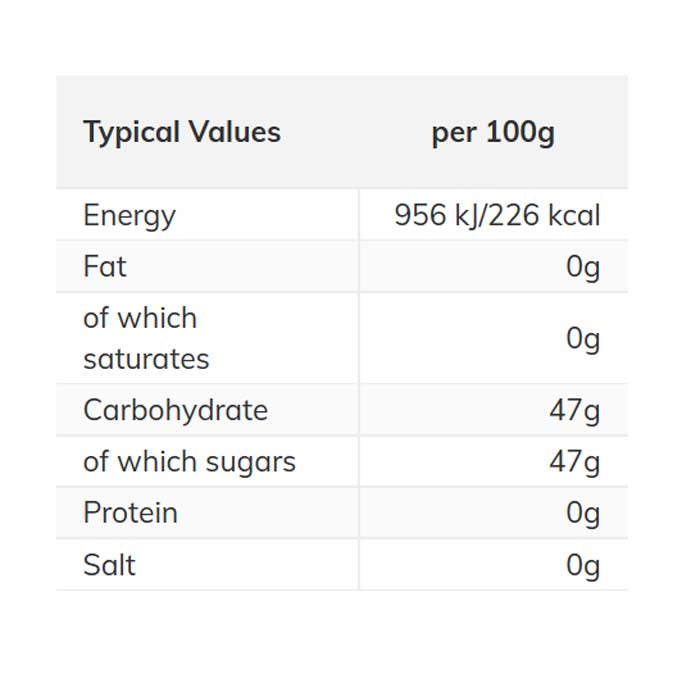Select the Carbohydrate row label
The image size is (700, 700).
click(175, 410)
